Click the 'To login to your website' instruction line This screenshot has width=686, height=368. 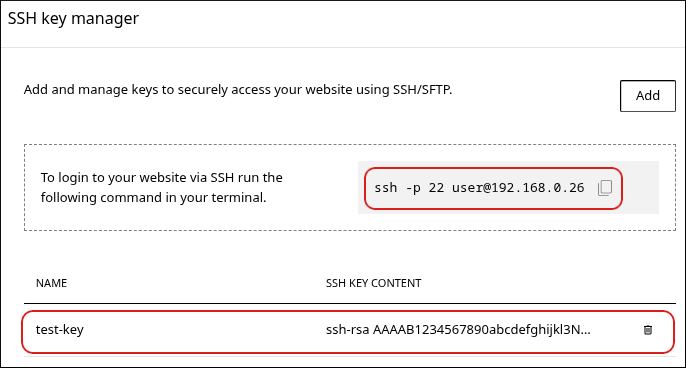pyautogui.click(x=161, y=178)
